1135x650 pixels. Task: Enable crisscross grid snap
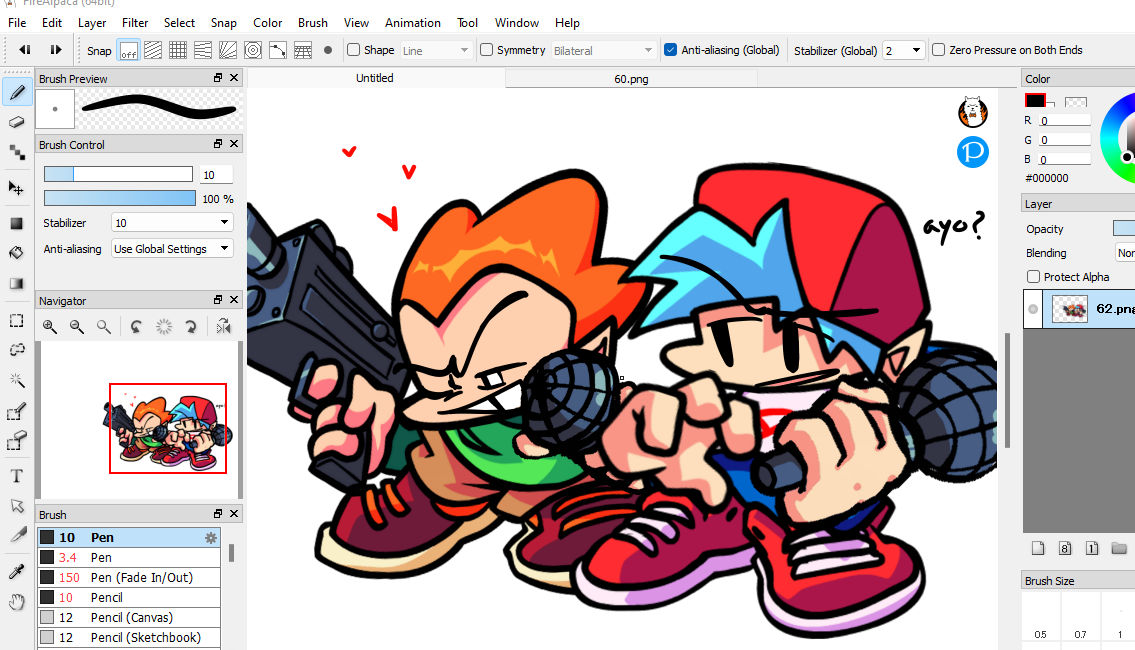177,50
